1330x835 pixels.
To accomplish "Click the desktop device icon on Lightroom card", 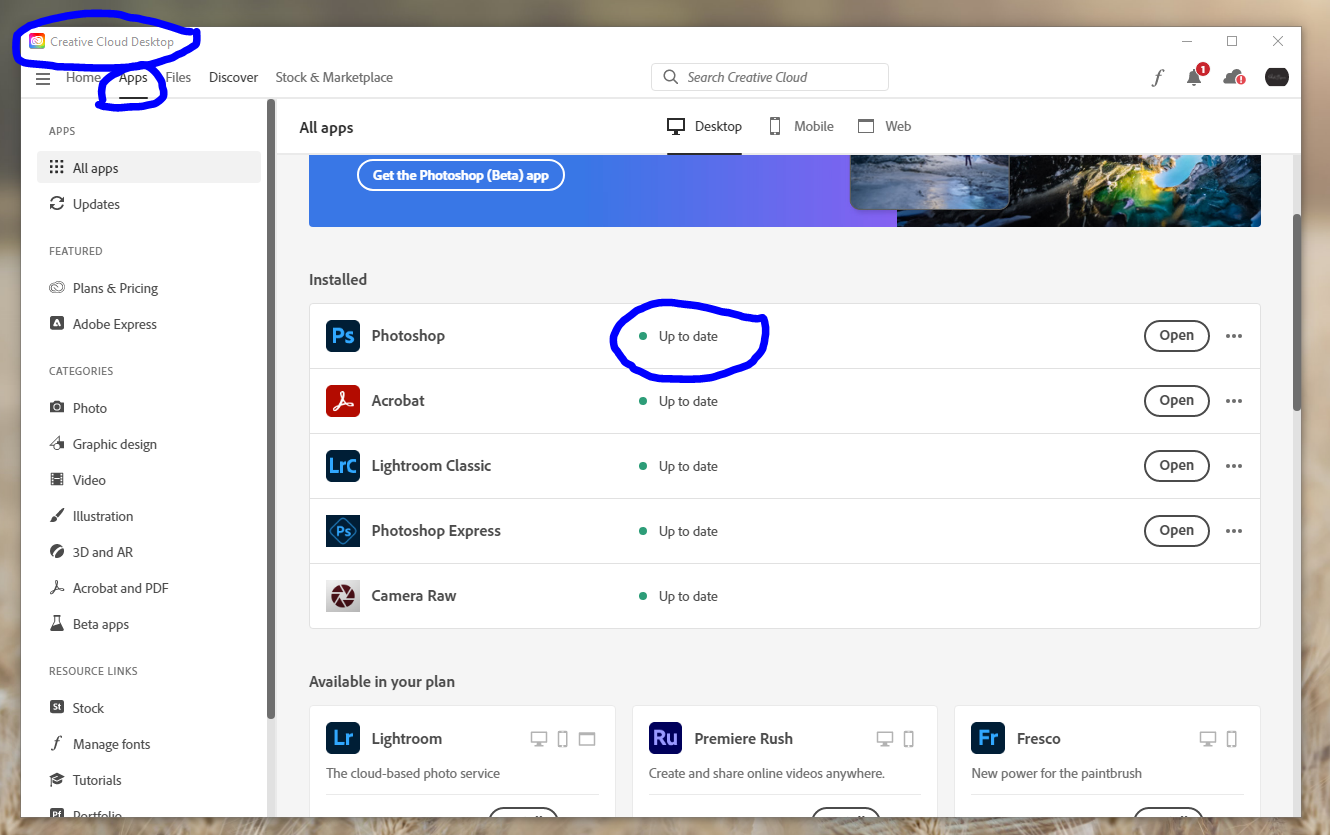I will point(539,739).
